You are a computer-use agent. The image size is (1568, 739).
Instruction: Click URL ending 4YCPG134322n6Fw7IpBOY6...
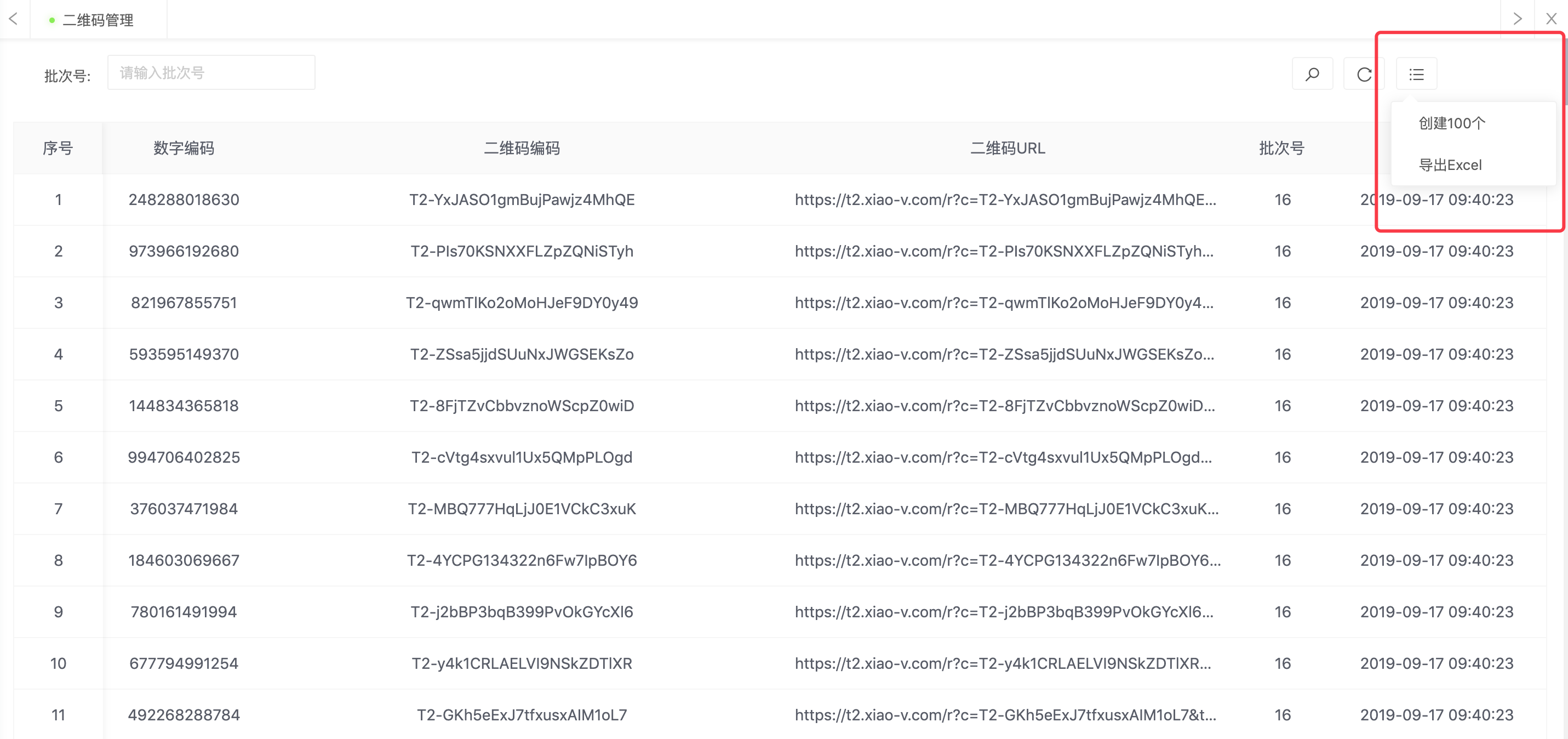click(x=1008, y=560)
